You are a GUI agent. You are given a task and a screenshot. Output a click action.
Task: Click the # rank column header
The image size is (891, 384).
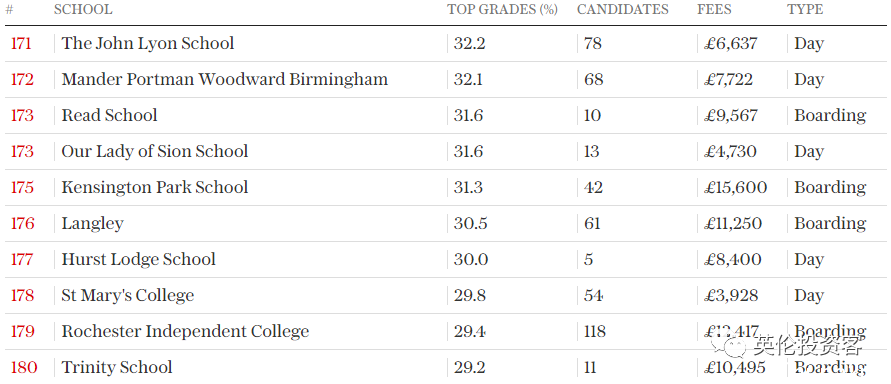coord(10,10)
